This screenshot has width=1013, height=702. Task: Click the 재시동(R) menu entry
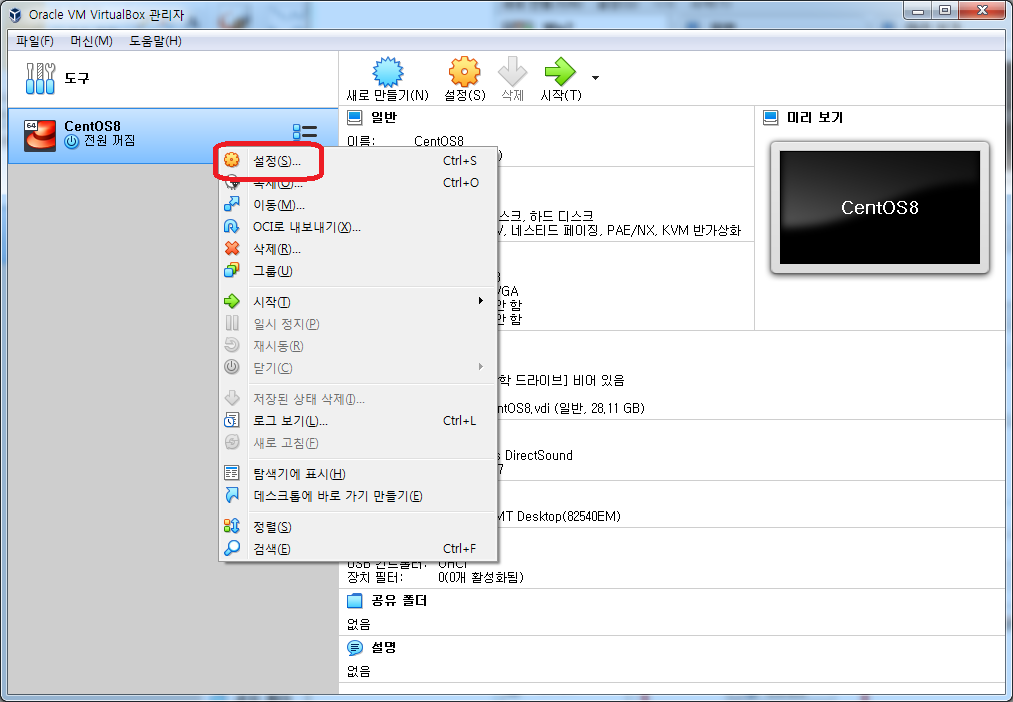358,346
